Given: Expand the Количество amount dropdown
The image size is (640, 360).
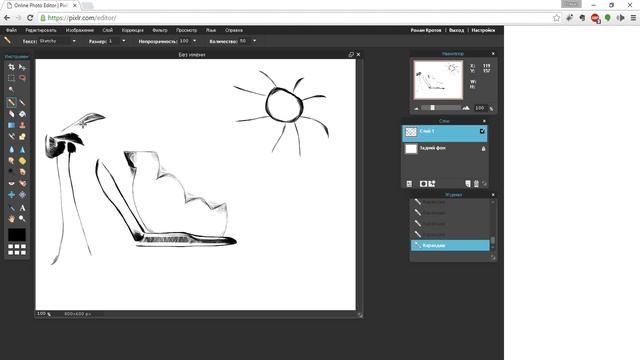Looking at the screenshot, I should point(254,41).
